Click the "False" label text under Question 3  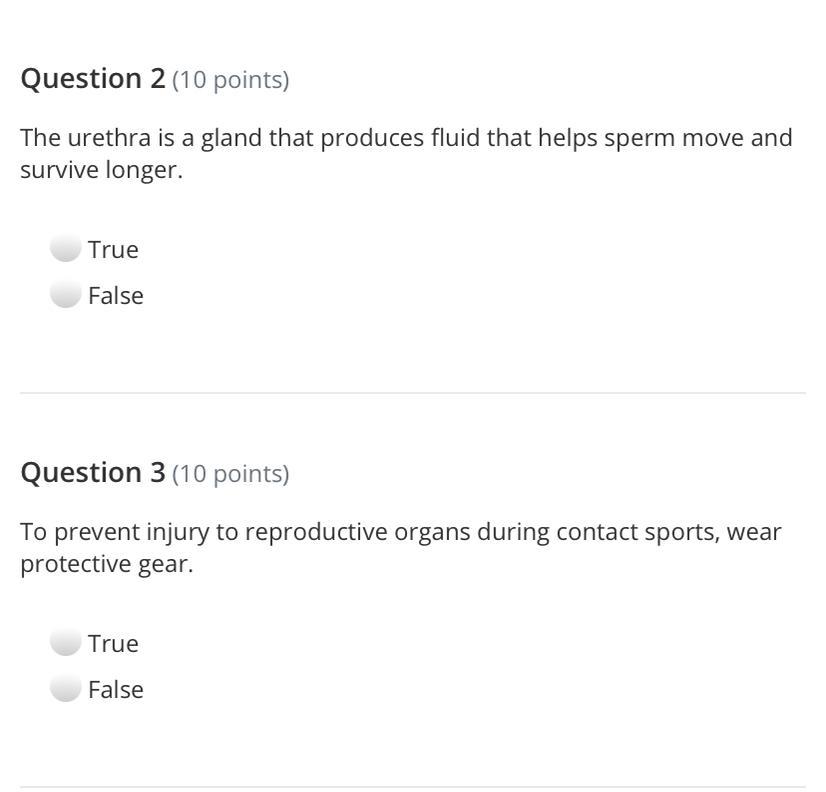point(116,689)
